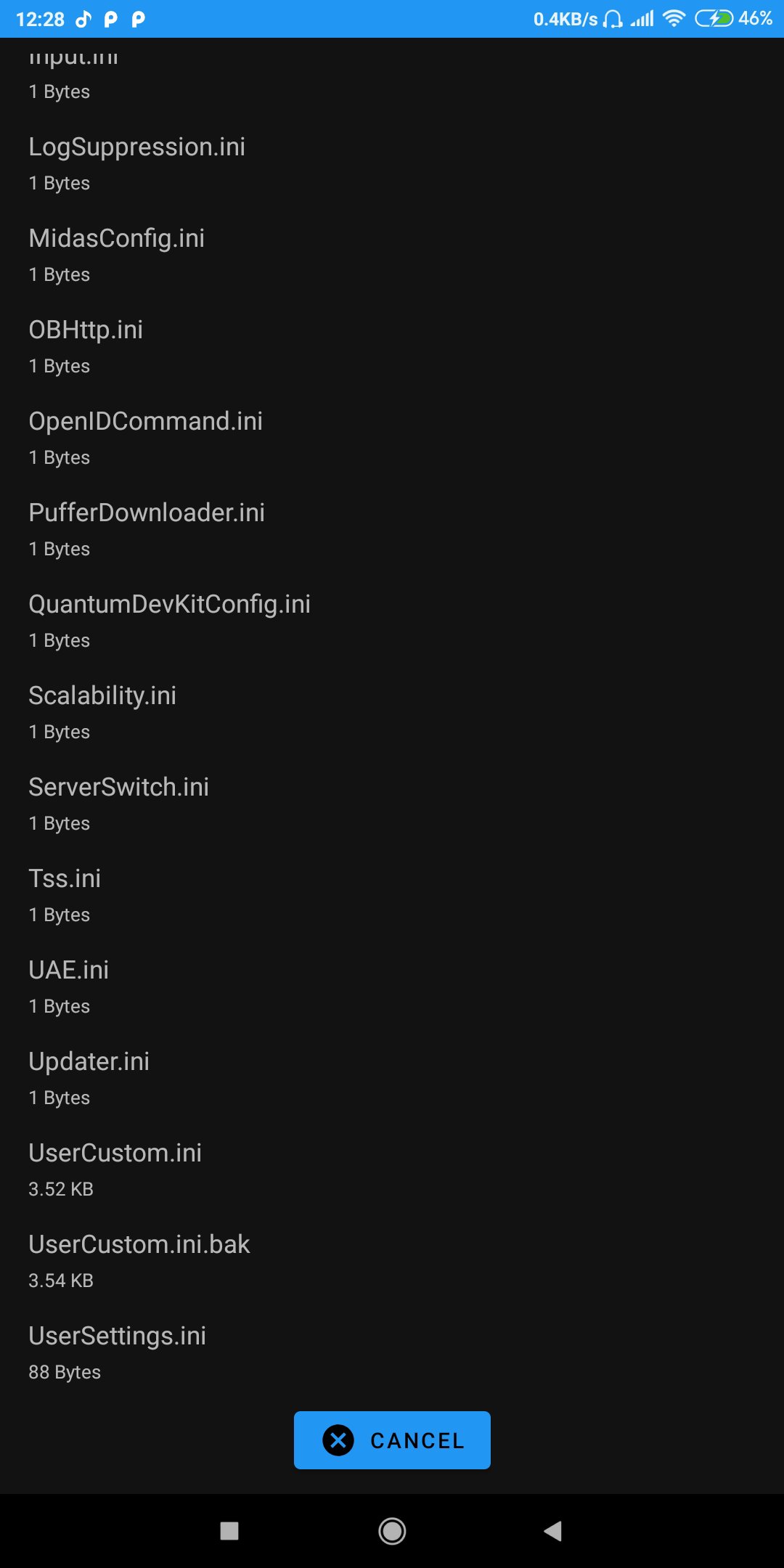Tap the Updater.ini file entry
Image resolution: width=784 pixels, height=1568 pixels.
click(89, 1077)
